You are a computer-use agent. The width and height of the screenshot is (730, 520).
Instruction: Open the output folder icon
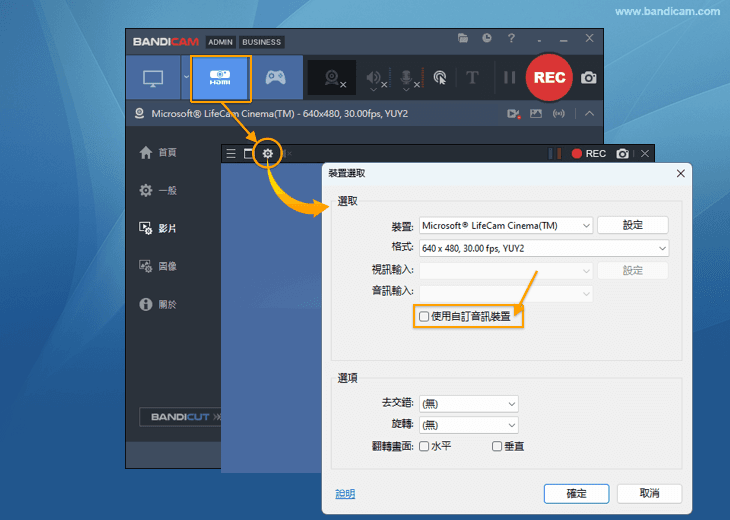[x=463, y=38]
